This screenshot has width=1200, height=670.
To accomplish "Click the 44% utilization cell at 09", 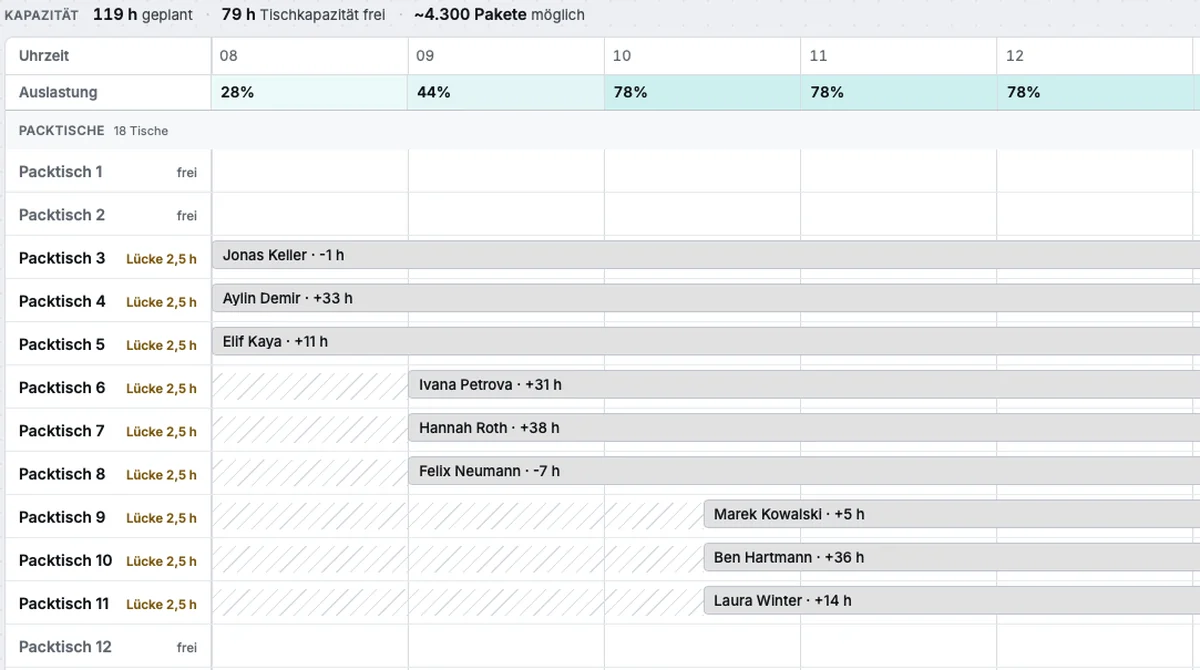I will pyautogui.click(x=506, y=92).
